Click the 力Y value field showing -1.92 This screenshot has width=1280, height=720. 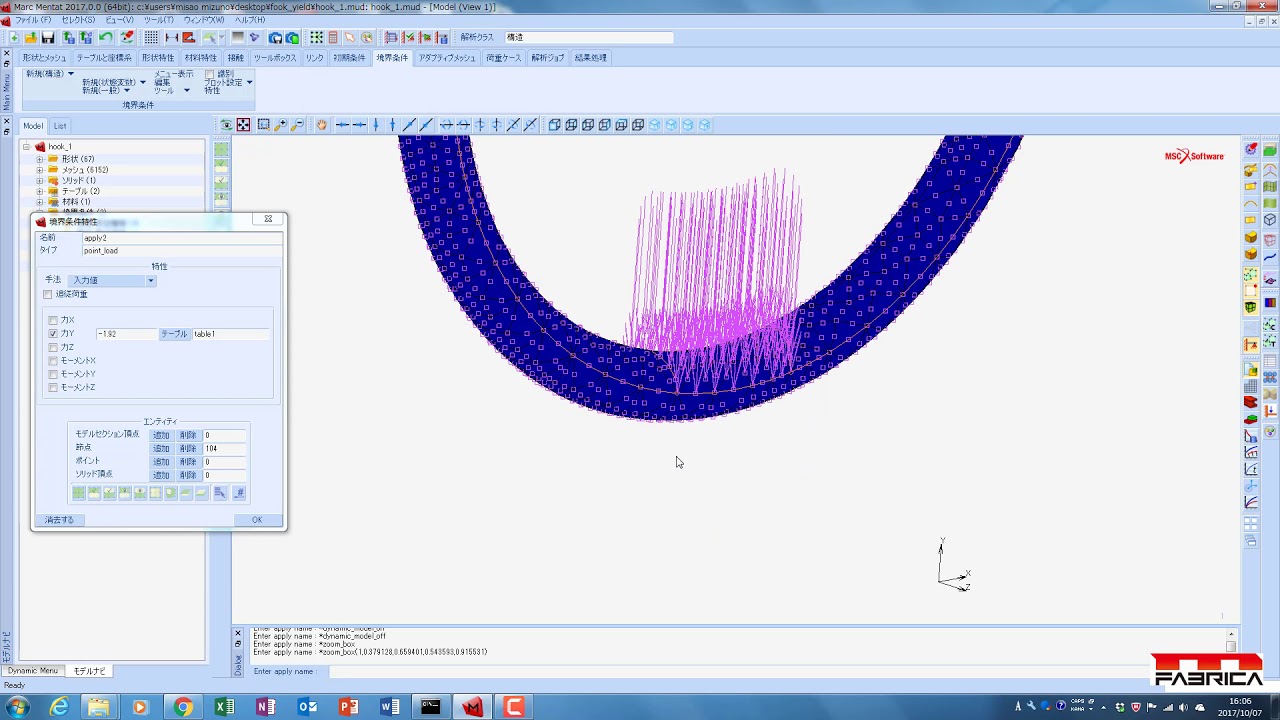click(x=126, y=334)
